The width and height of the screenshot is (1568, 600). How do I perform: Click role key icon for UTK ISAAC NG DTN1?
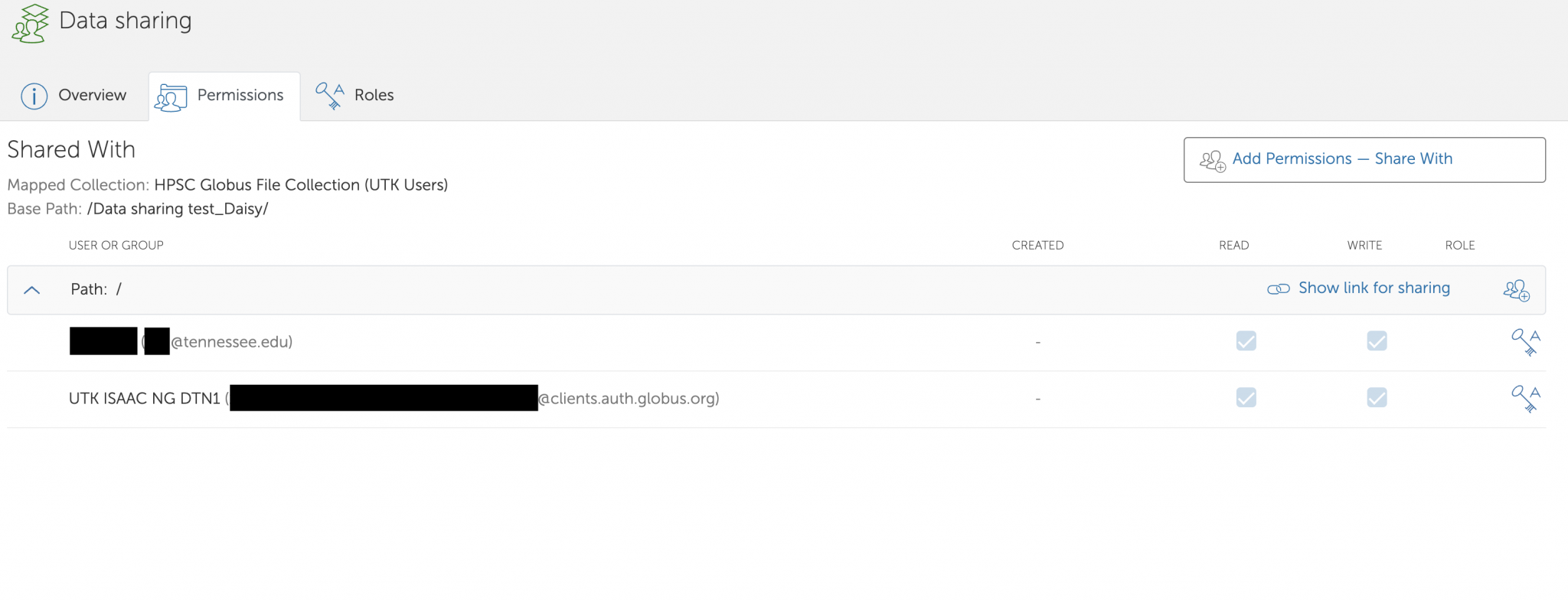[1525, 399]
